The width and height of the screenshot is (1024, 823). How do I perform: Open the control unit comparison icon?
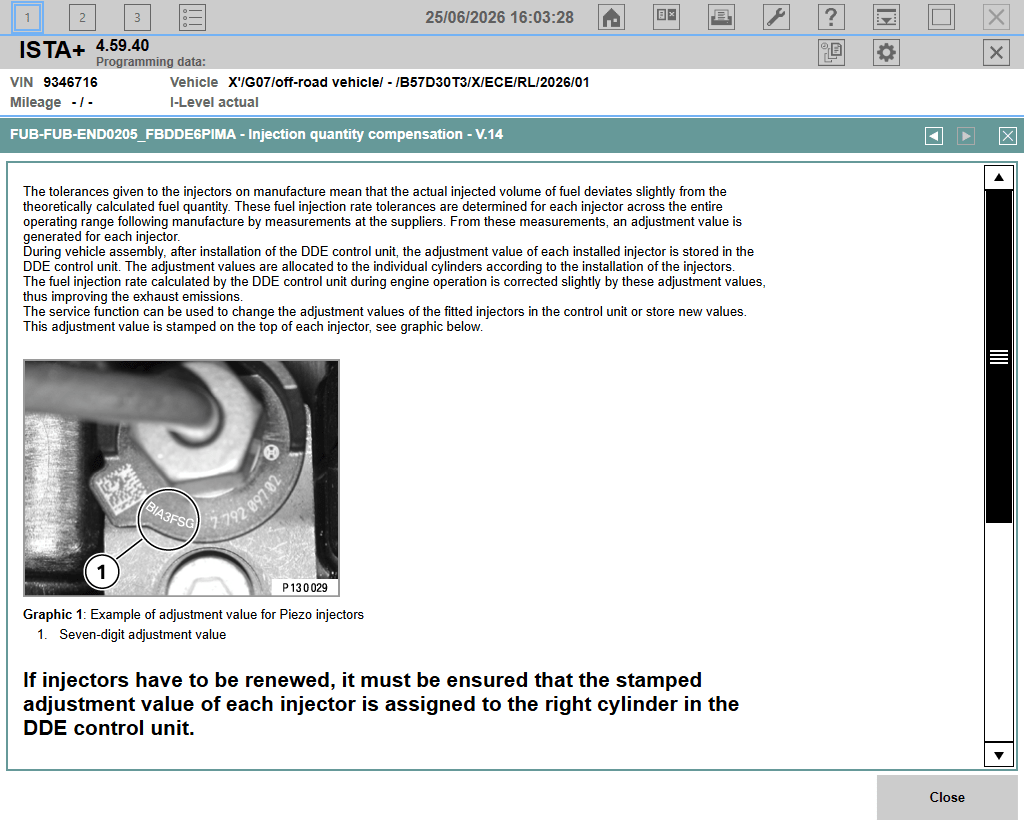[x=666, y=18]
